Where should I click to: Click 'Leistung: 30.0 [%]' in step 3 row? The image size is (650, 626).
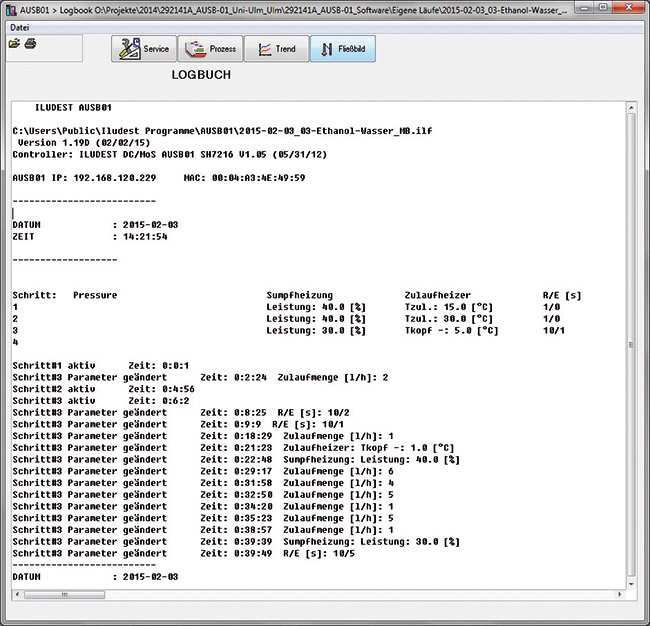tap(316, 330)
